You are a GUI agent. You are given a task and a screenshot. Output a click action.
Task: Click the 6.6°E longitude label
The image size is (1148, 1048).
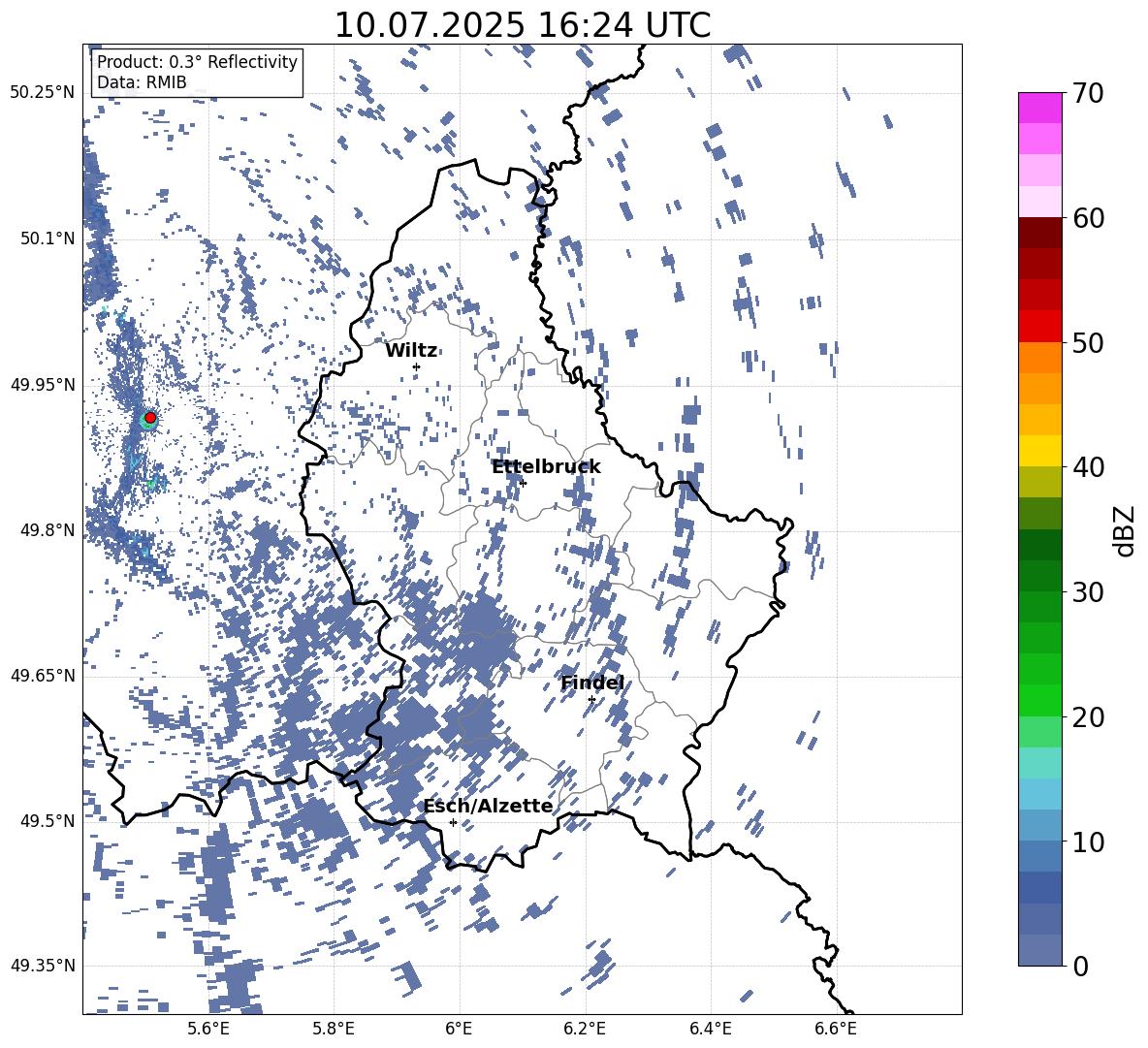[x=836, y=1030]
